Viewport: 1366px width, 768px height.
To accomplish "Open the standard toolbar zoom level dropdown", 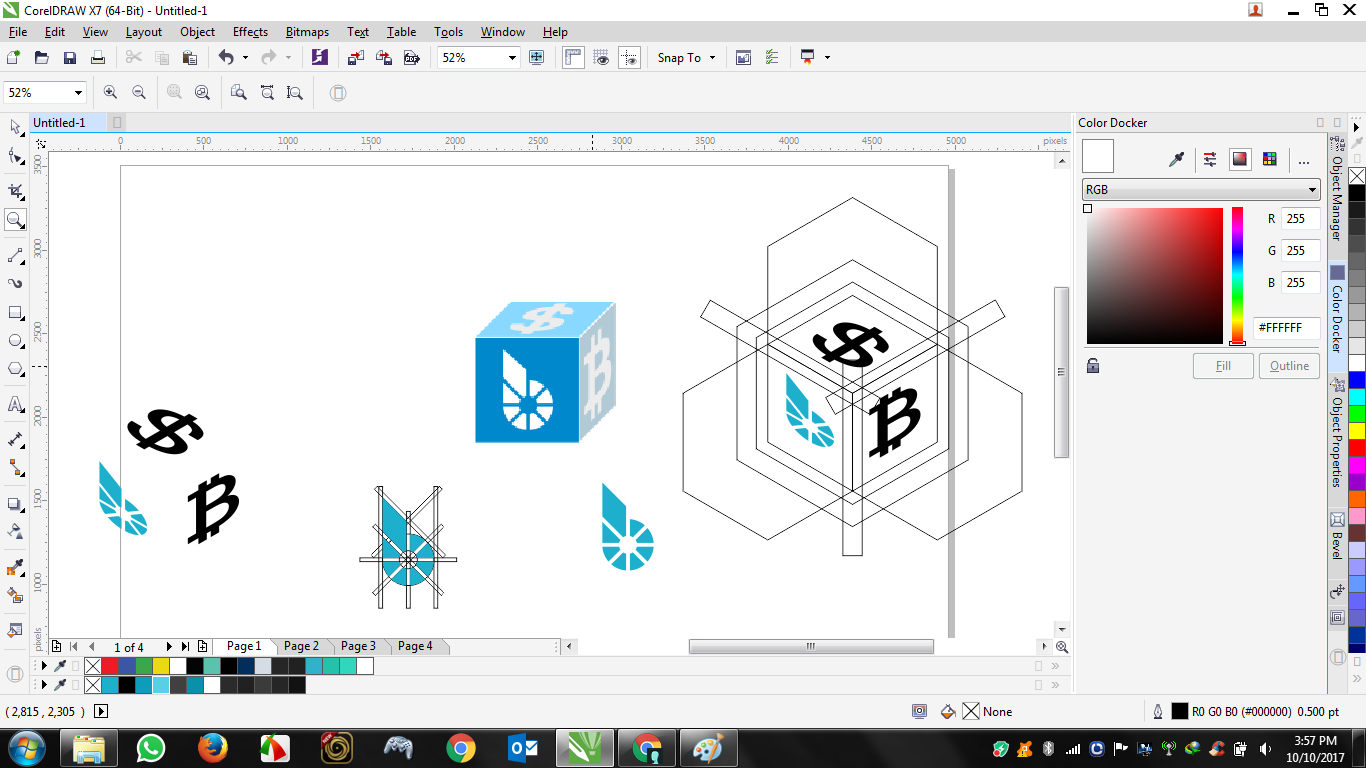I will (x=513, y=58).
